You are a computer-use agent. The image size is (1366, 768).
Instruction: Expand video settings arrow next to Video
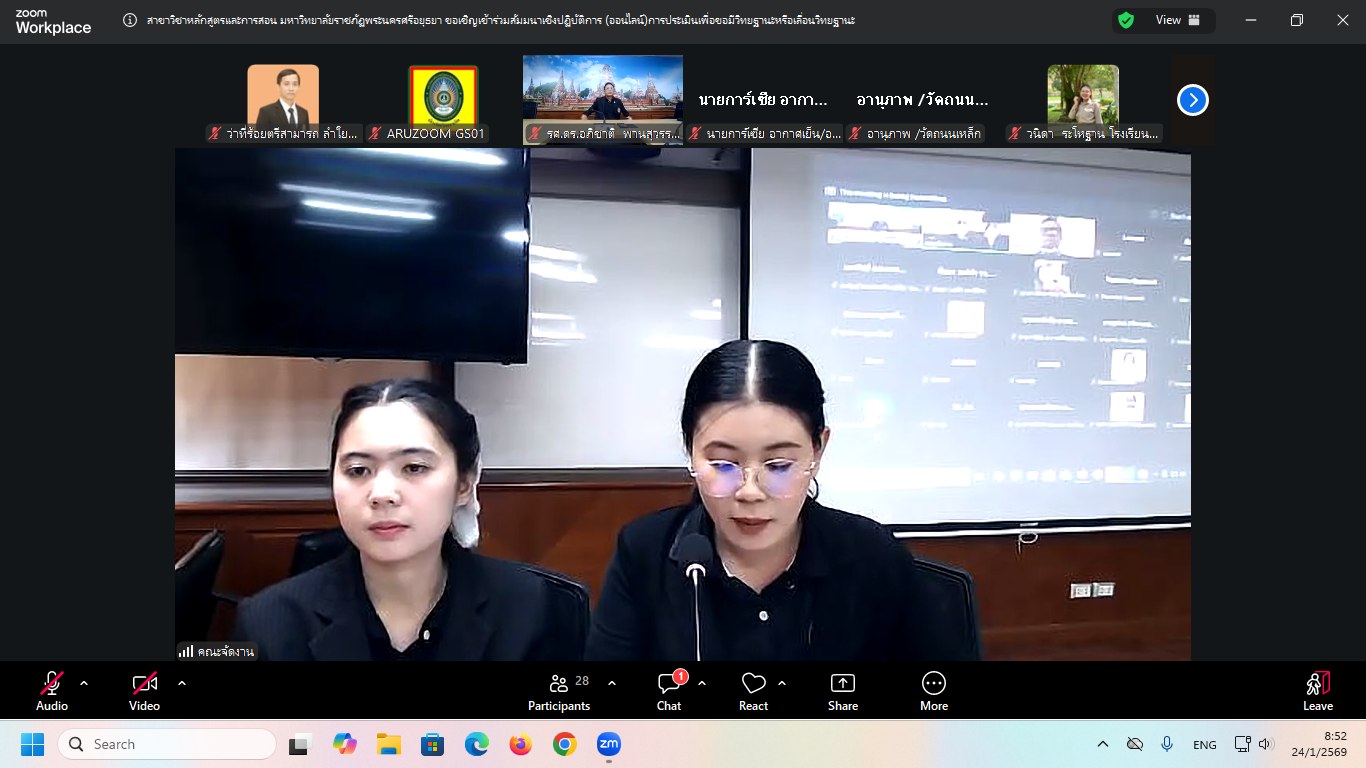click(x=182, y=683)
